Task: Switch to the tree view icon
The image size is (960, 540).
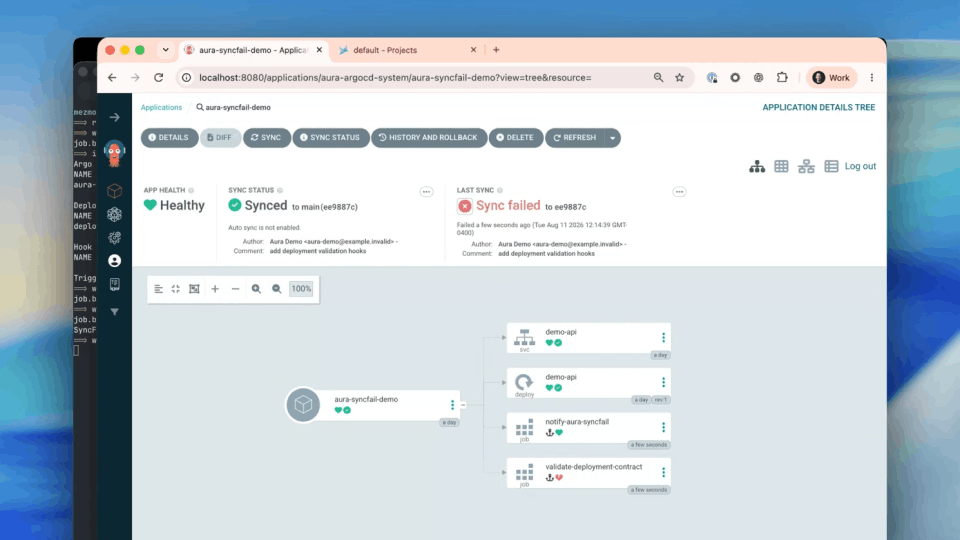Action: tap(757, 166)
